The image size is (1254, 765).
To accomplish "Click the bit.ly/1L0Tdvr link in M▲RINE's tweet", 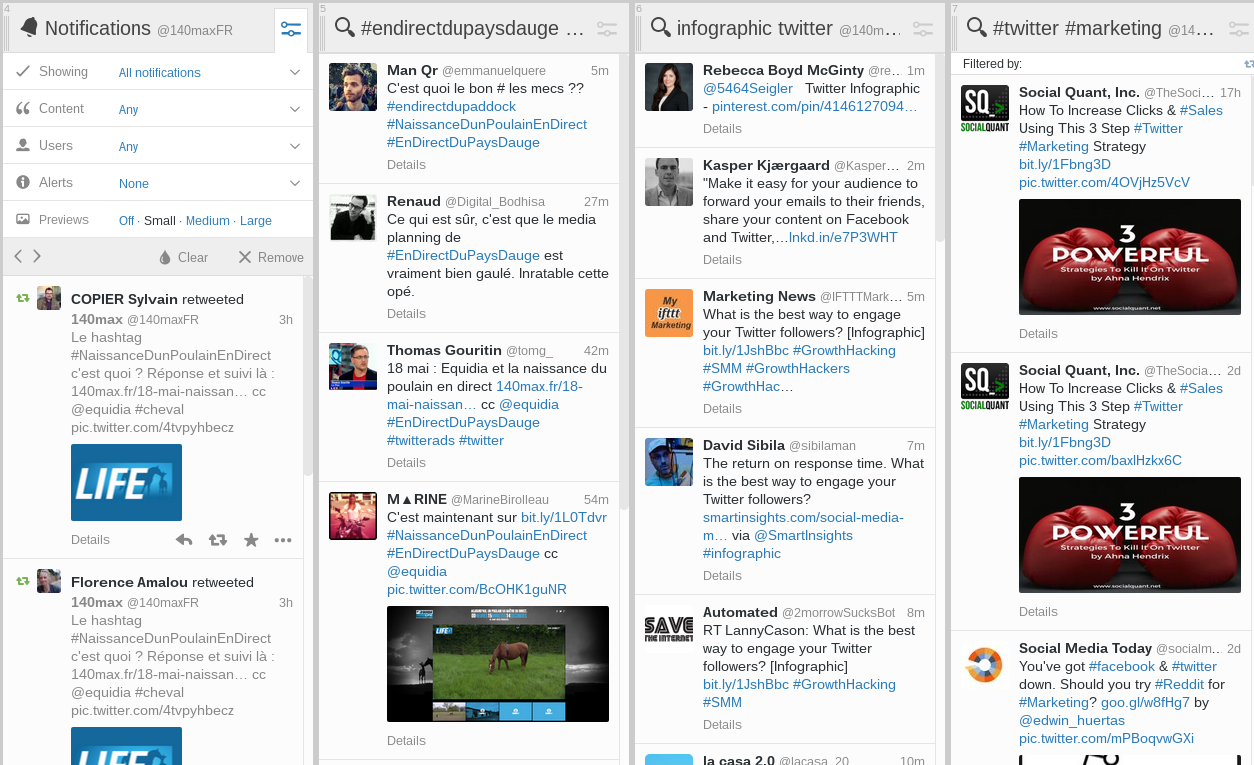I will pyautogui.click(x=564, y=517).
